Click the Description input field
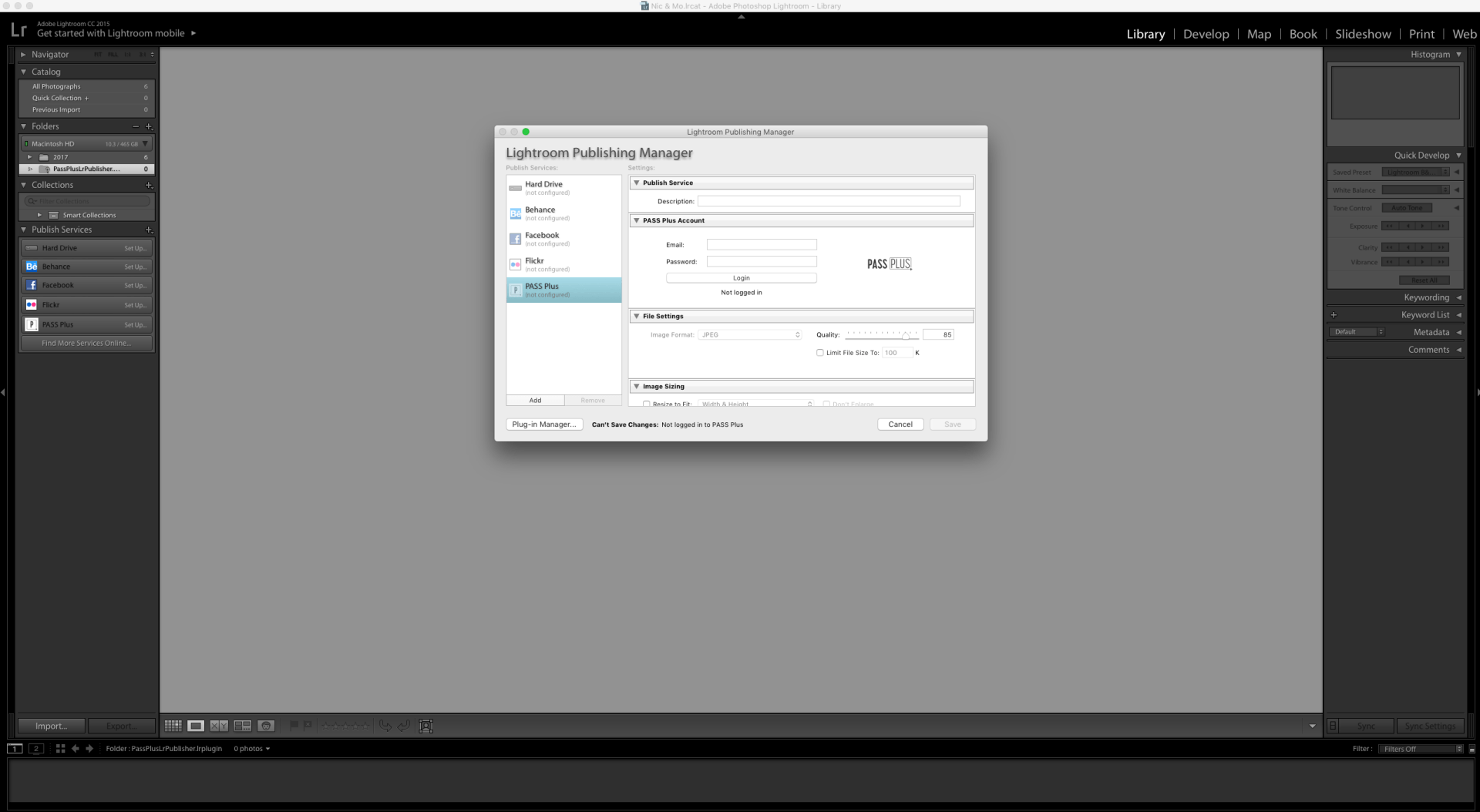Image resolution: width=1480 pixels, height=812 pixels. [x=829, y=201]
